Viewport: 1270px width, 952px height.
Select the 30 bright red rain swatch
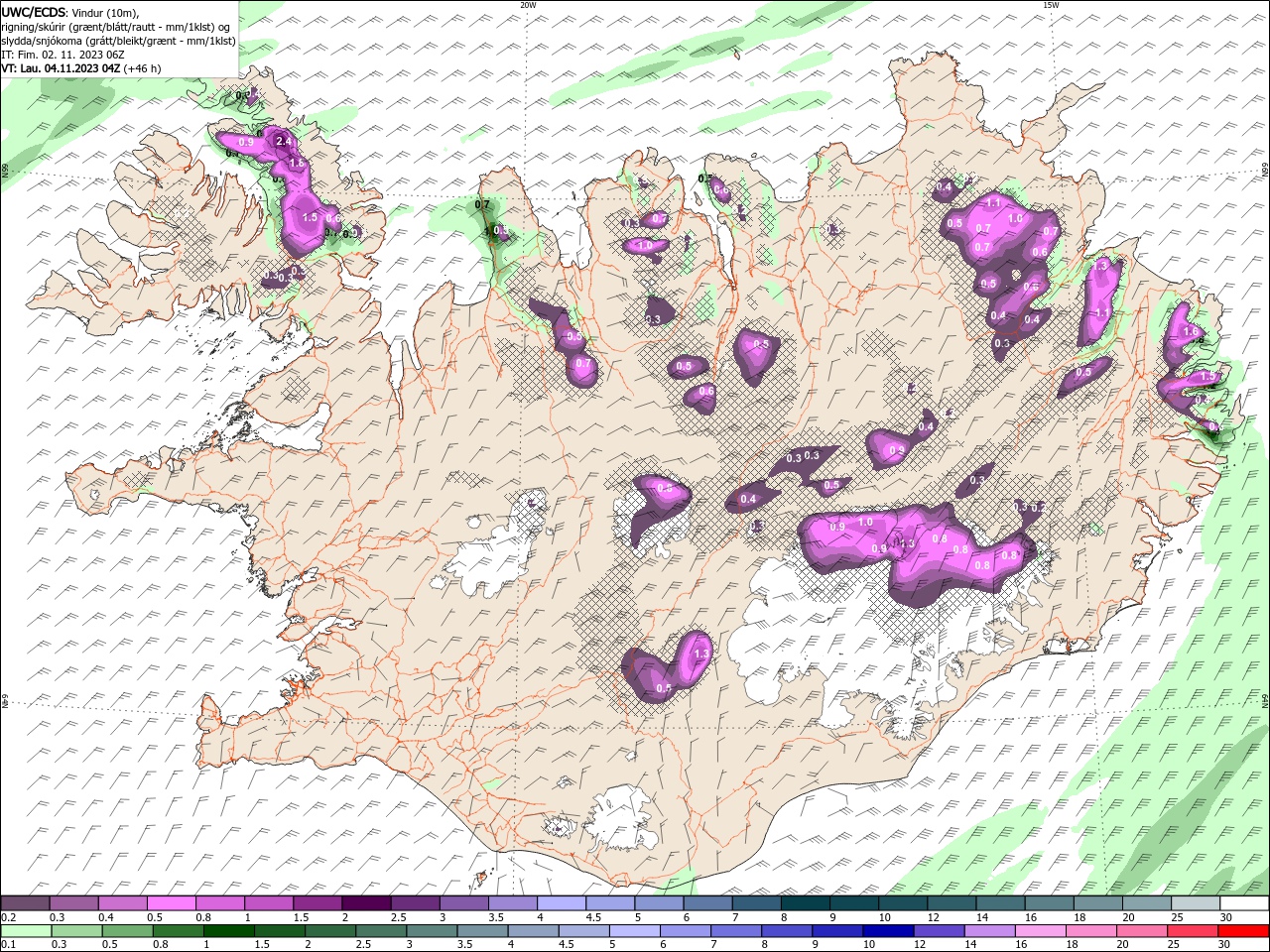(1243, 931)
